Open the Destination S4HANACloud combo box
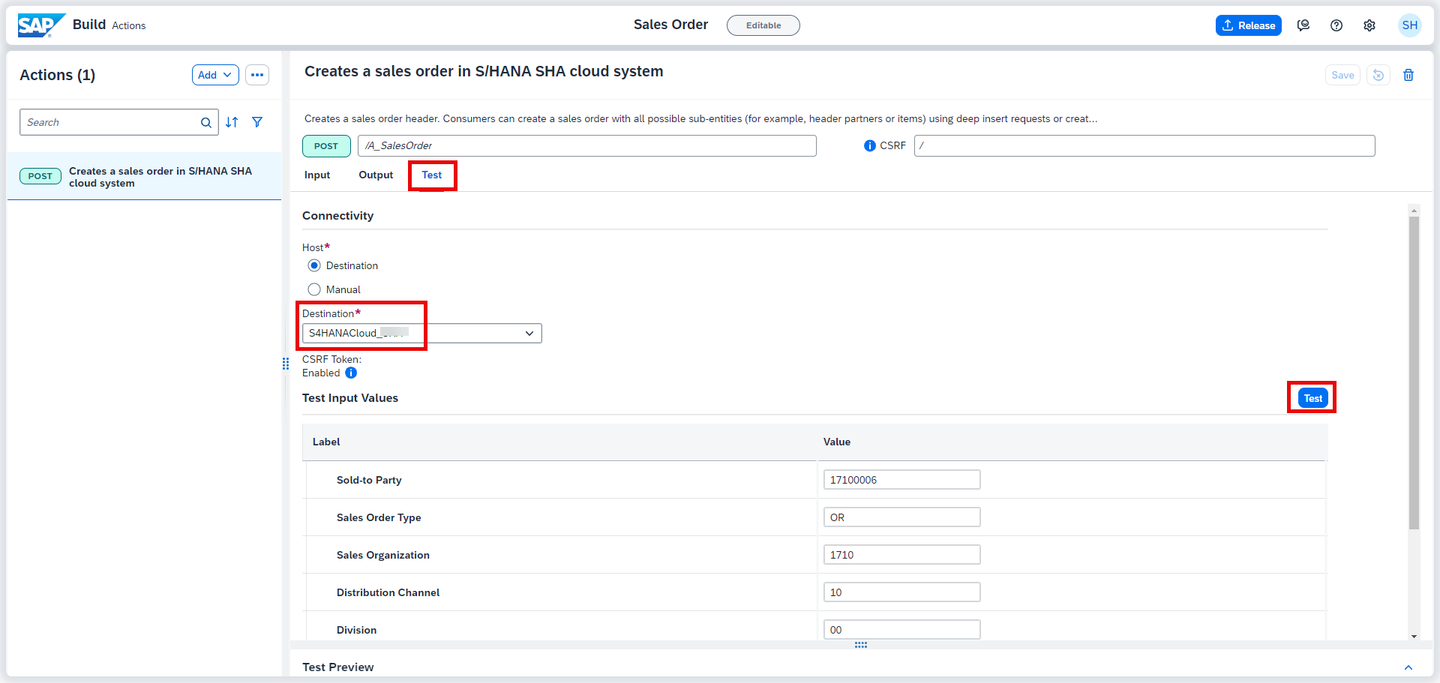Viewport: 1440px width, 683px height. [422, 333]
